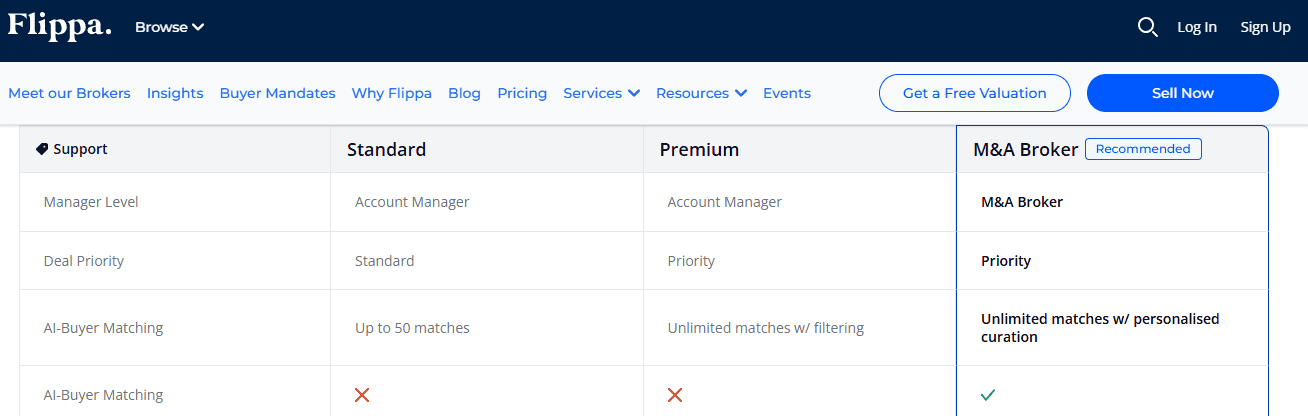1308x416 pixels.
Task: Expand the Browse dropdown
Action: pos(169,27)
